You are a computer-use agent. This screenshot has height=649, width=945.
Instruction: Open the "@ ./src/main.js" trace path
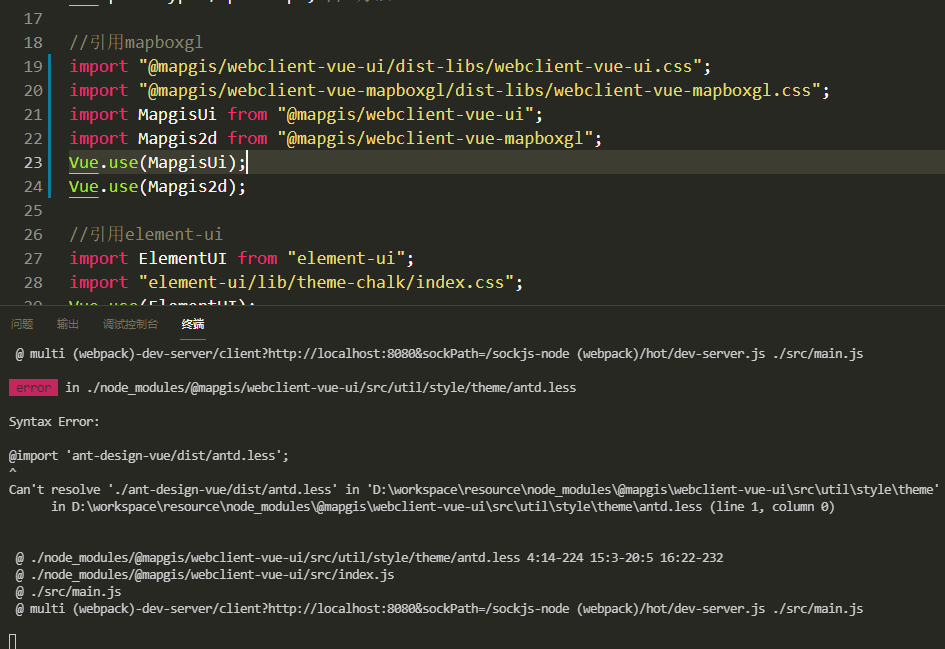(x=68, y=592)
